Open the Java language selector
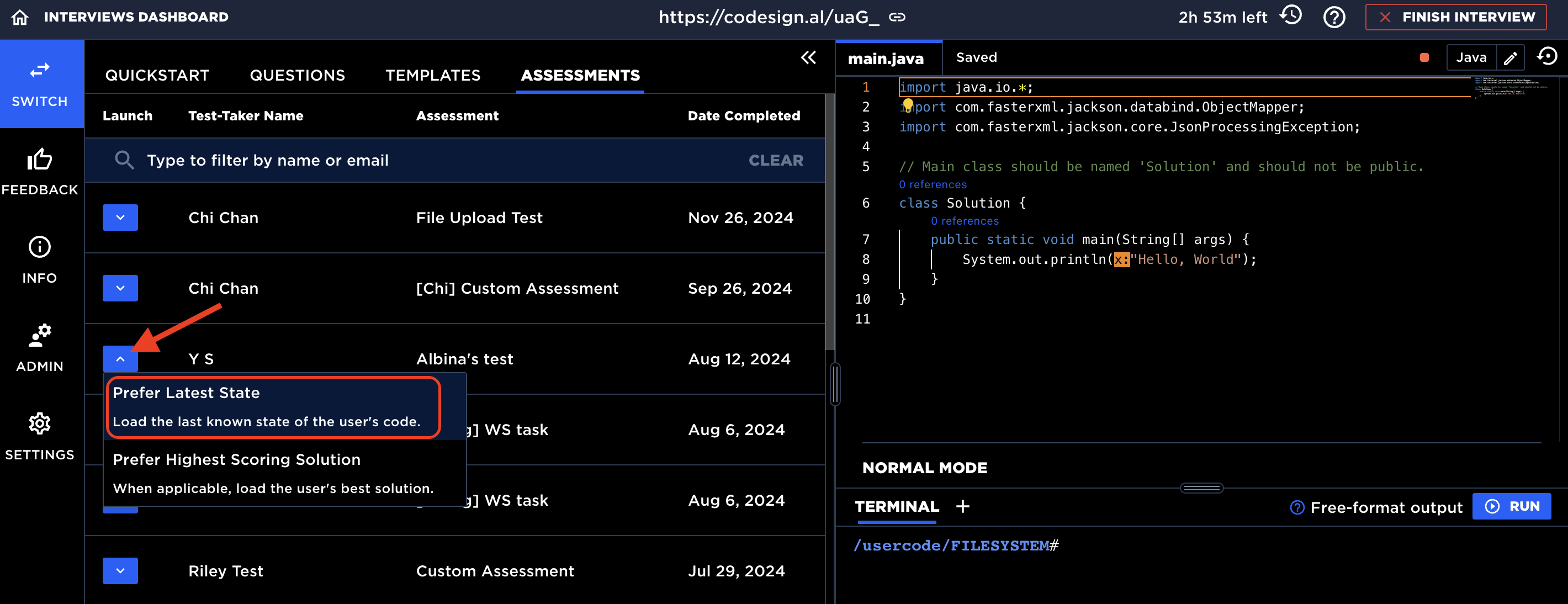The width and height of the screenshot is (1568, 604). click(x=1471, y=57)
